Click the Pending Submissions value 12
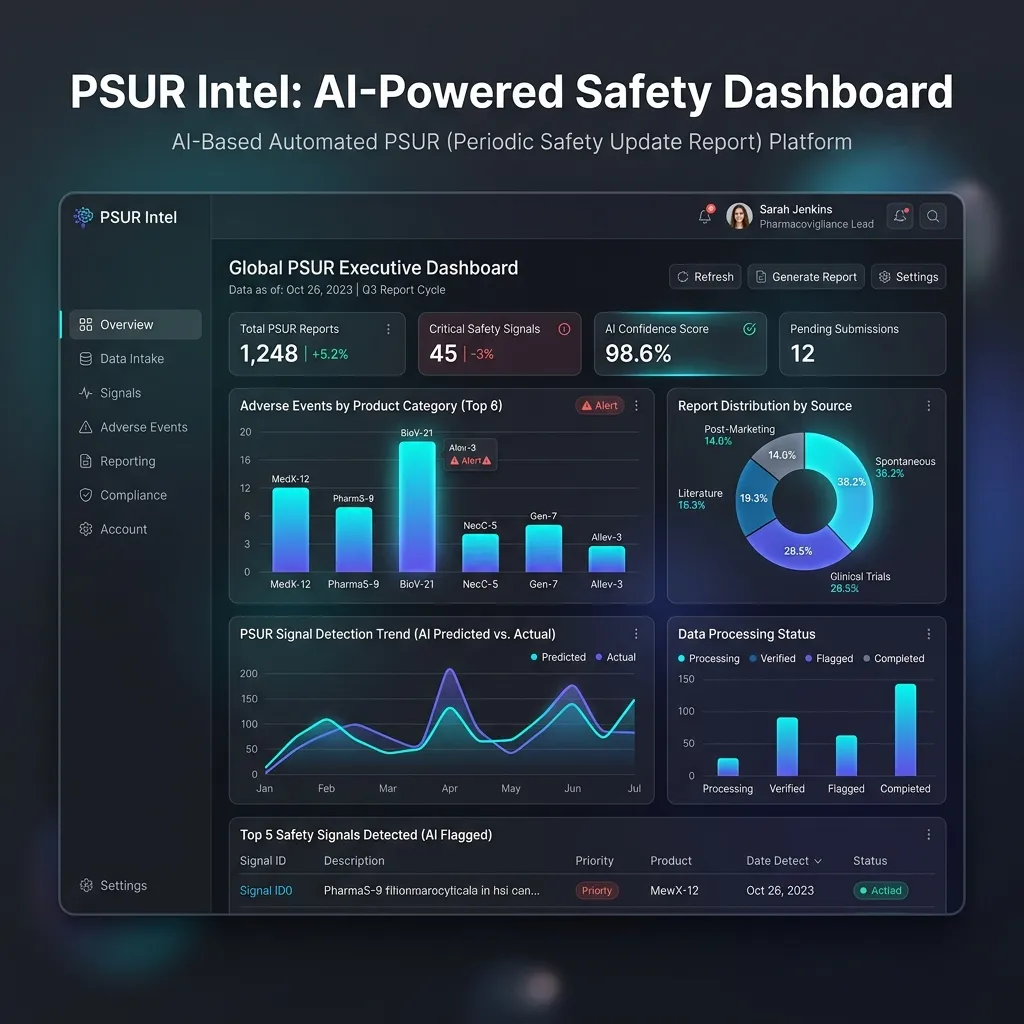The width and height of the screenshot is (1024, 1024). click(803, 354)
